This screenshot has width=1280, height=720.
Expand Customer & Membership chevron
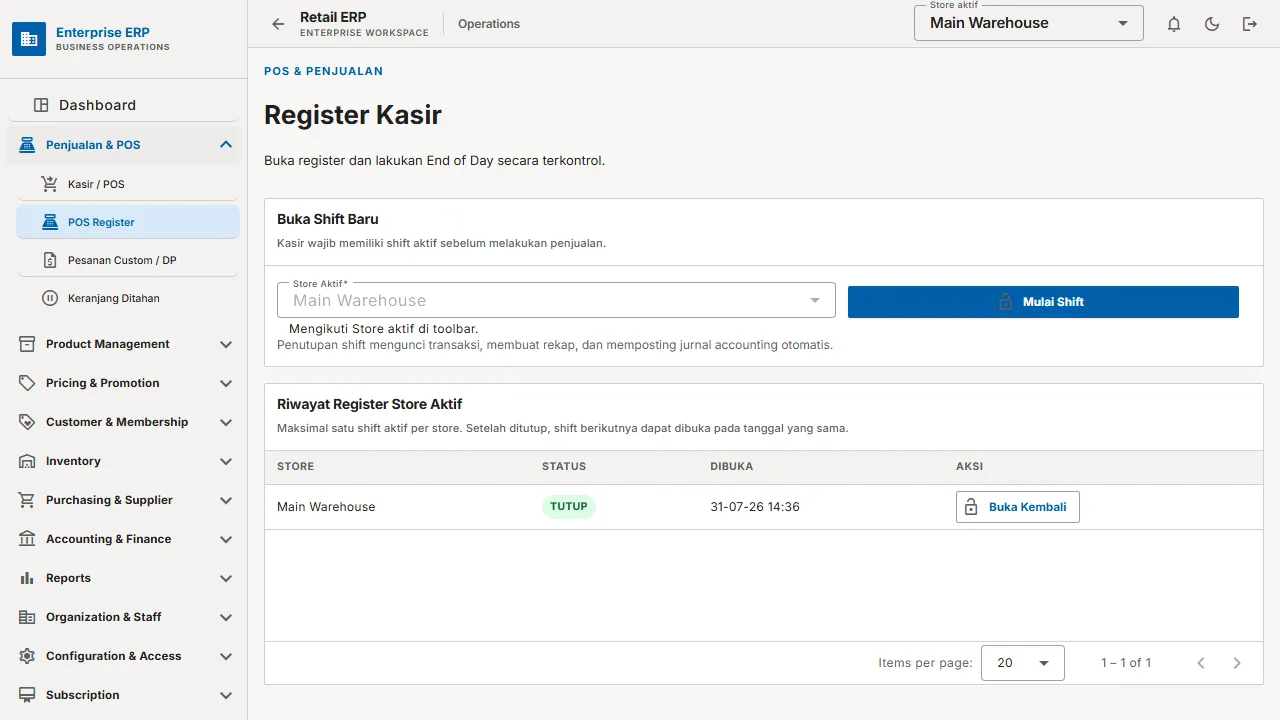coord(226,422)
